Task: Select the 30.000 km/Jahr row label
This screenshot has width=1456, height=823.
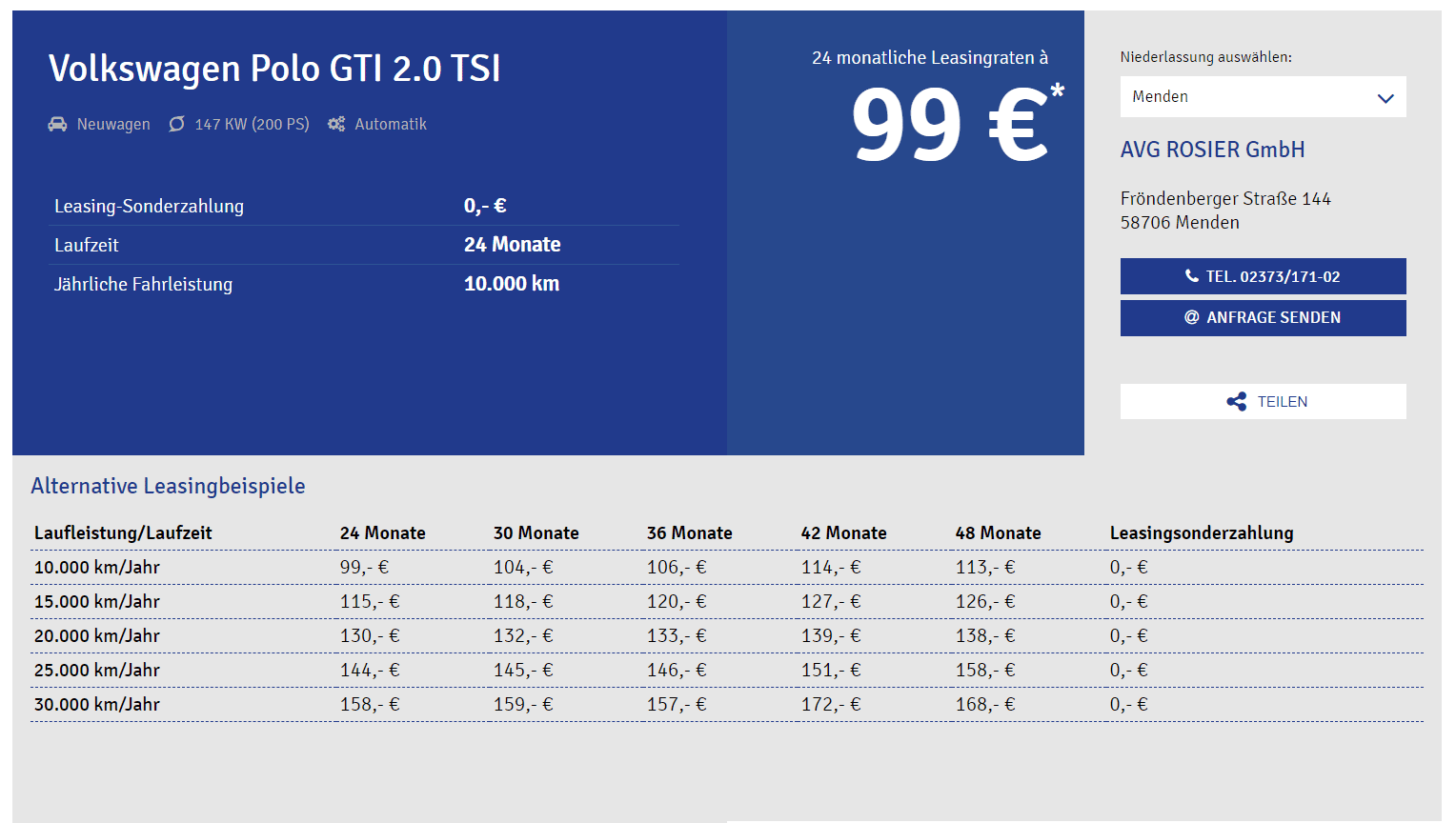Action: pyautogui.click(x=97, y=705)
